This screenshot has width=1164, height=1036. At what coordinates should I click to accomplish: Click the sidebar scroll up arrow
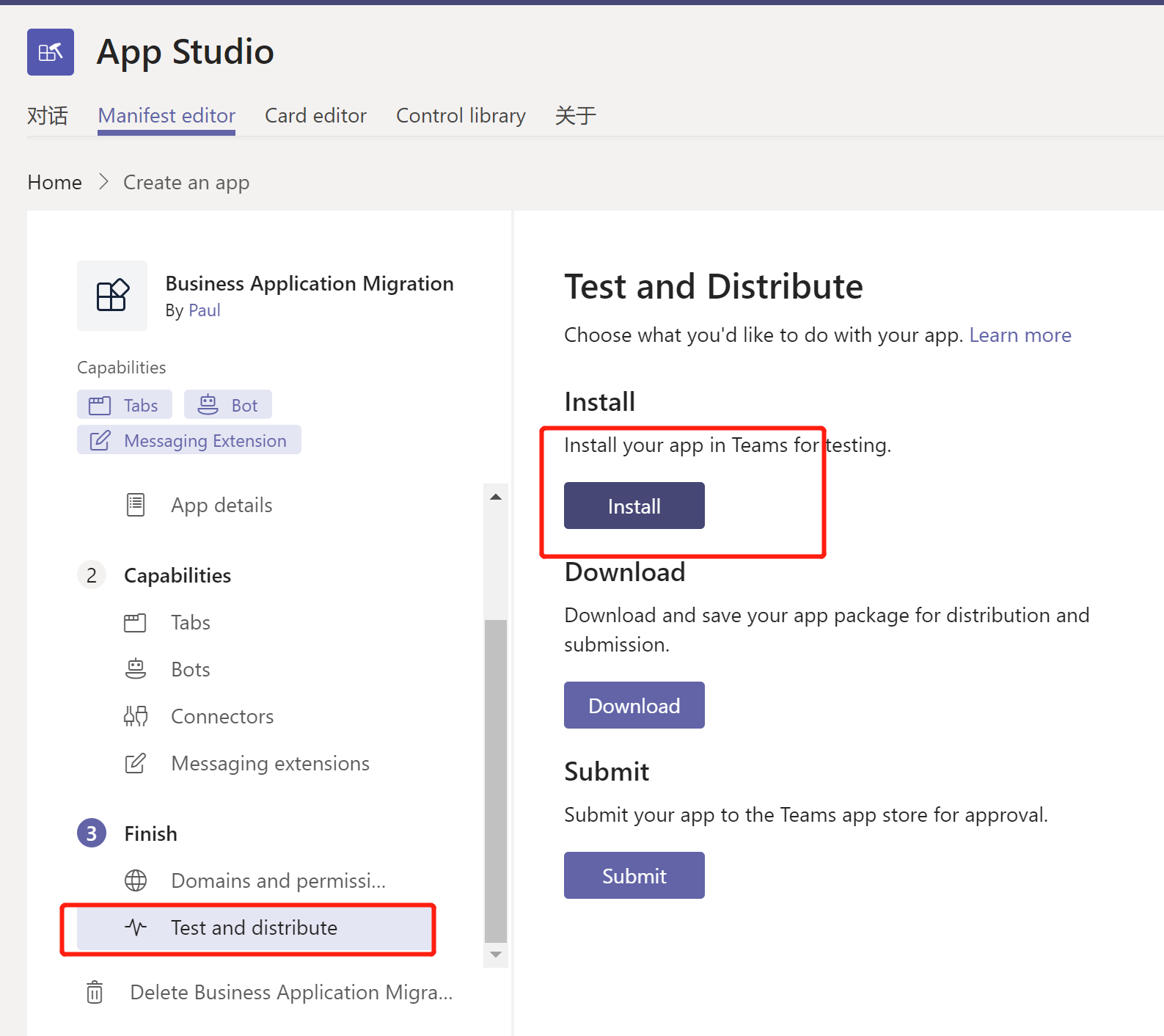pos(496,497)
